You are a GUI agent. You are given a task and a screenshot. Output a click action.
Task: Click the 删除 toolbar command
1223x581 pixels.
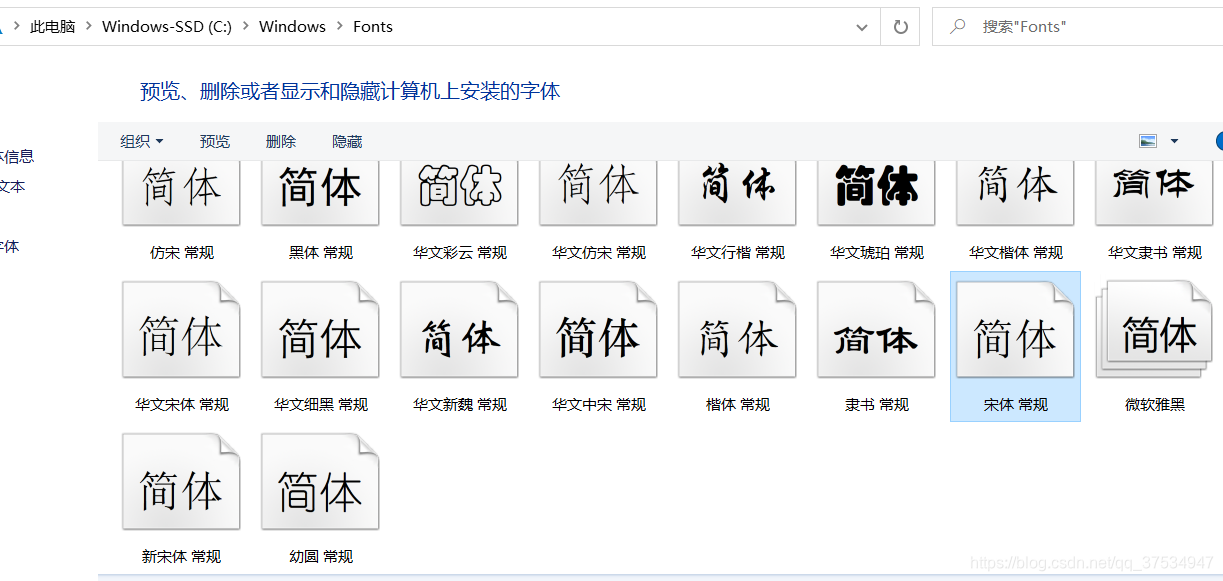(280, 141)
